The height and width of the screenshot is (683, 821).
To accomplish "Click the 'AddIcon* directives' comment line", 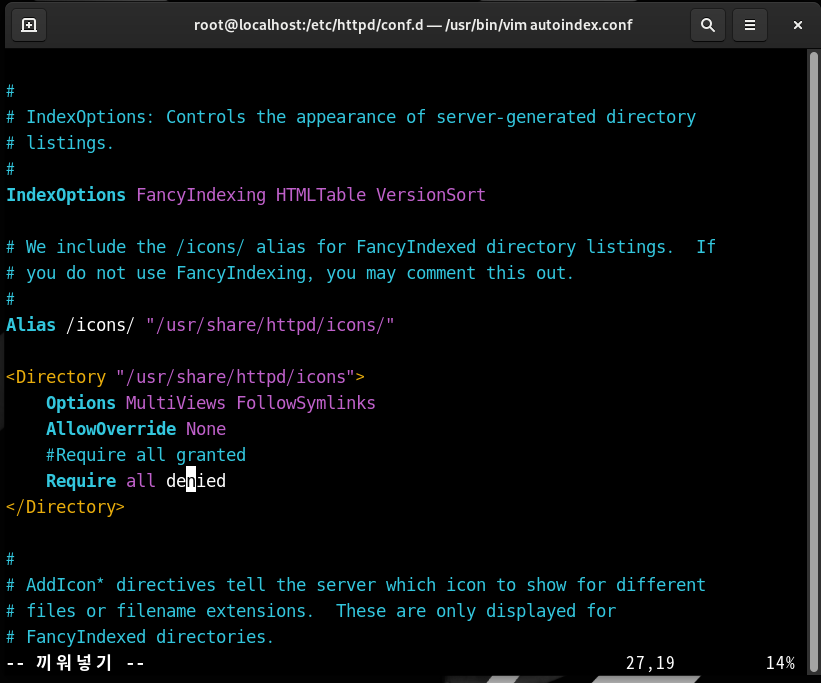I will coord(356,585).
